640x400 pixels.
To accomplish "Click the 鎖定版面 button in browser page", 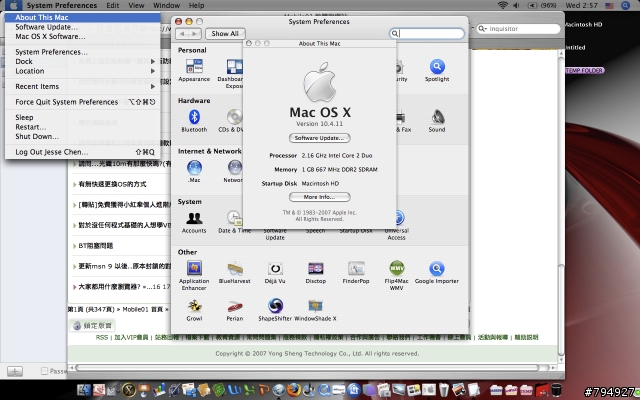I will click(x=92, y=325).
